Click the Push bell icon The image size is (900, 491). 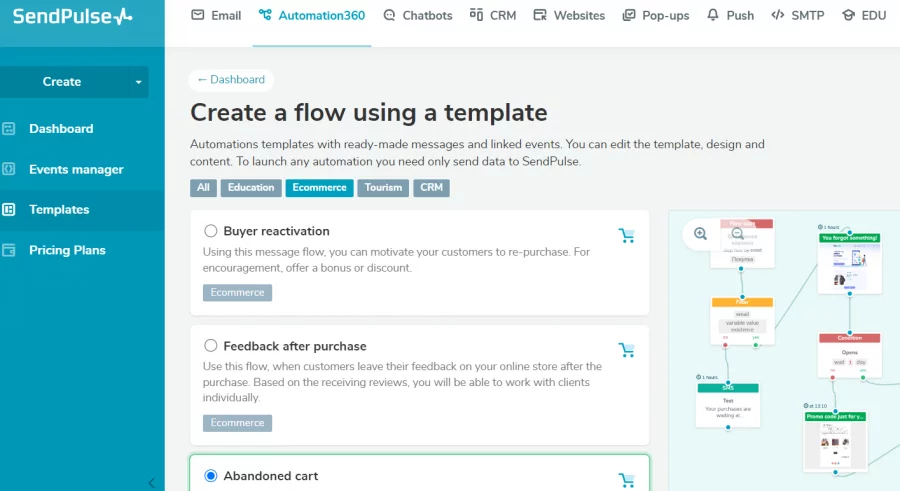[712, 15]
